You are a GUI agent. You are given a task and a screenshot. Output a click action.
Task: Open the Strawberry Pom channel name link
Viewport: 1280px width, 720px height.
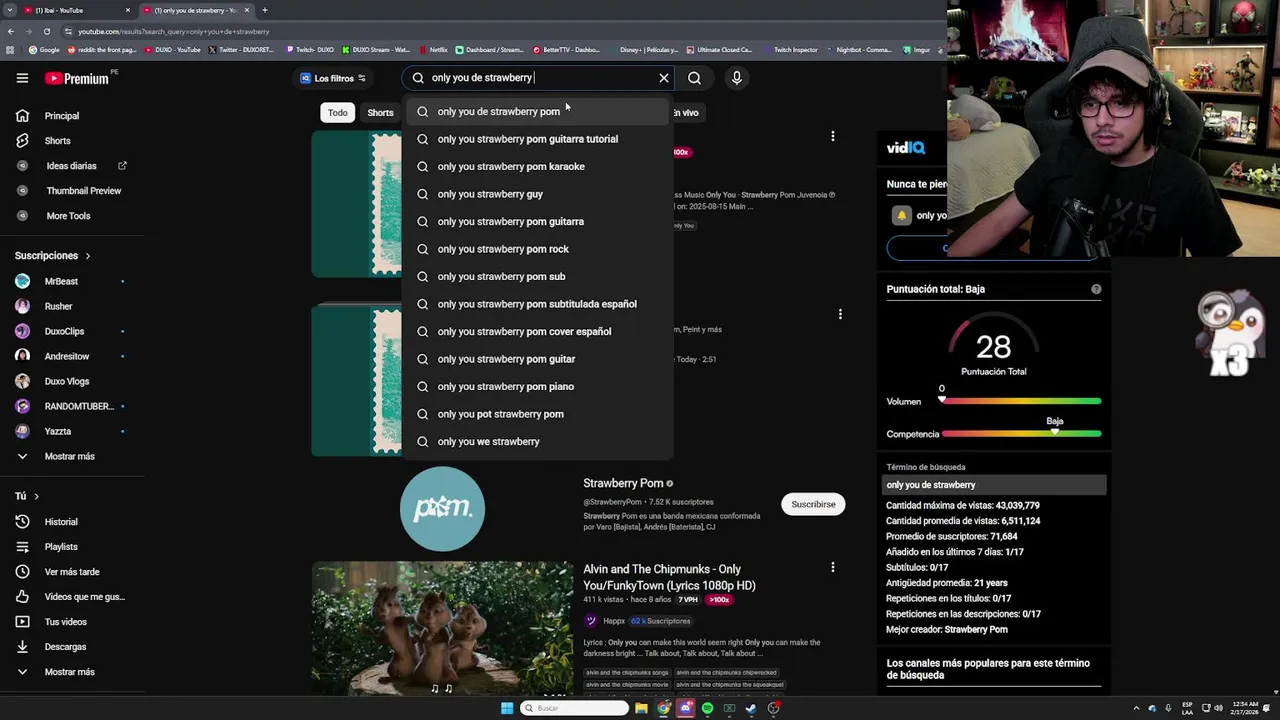tap(623, 484)
